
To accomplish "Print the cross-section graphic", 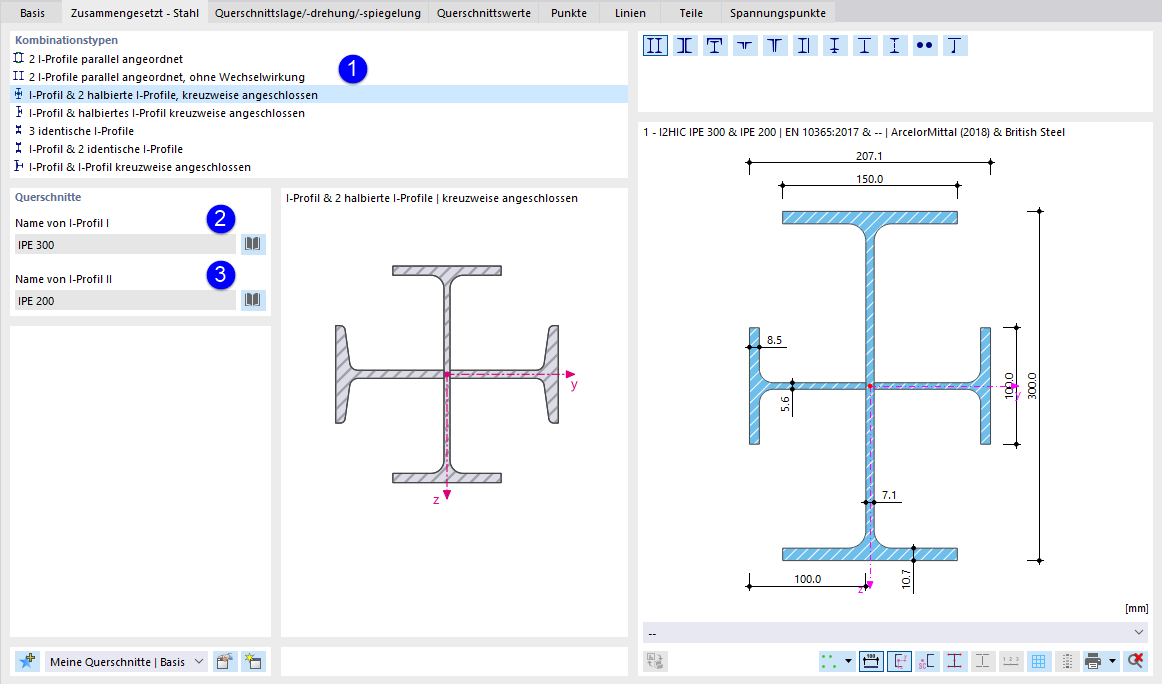I will [1092, 661].
